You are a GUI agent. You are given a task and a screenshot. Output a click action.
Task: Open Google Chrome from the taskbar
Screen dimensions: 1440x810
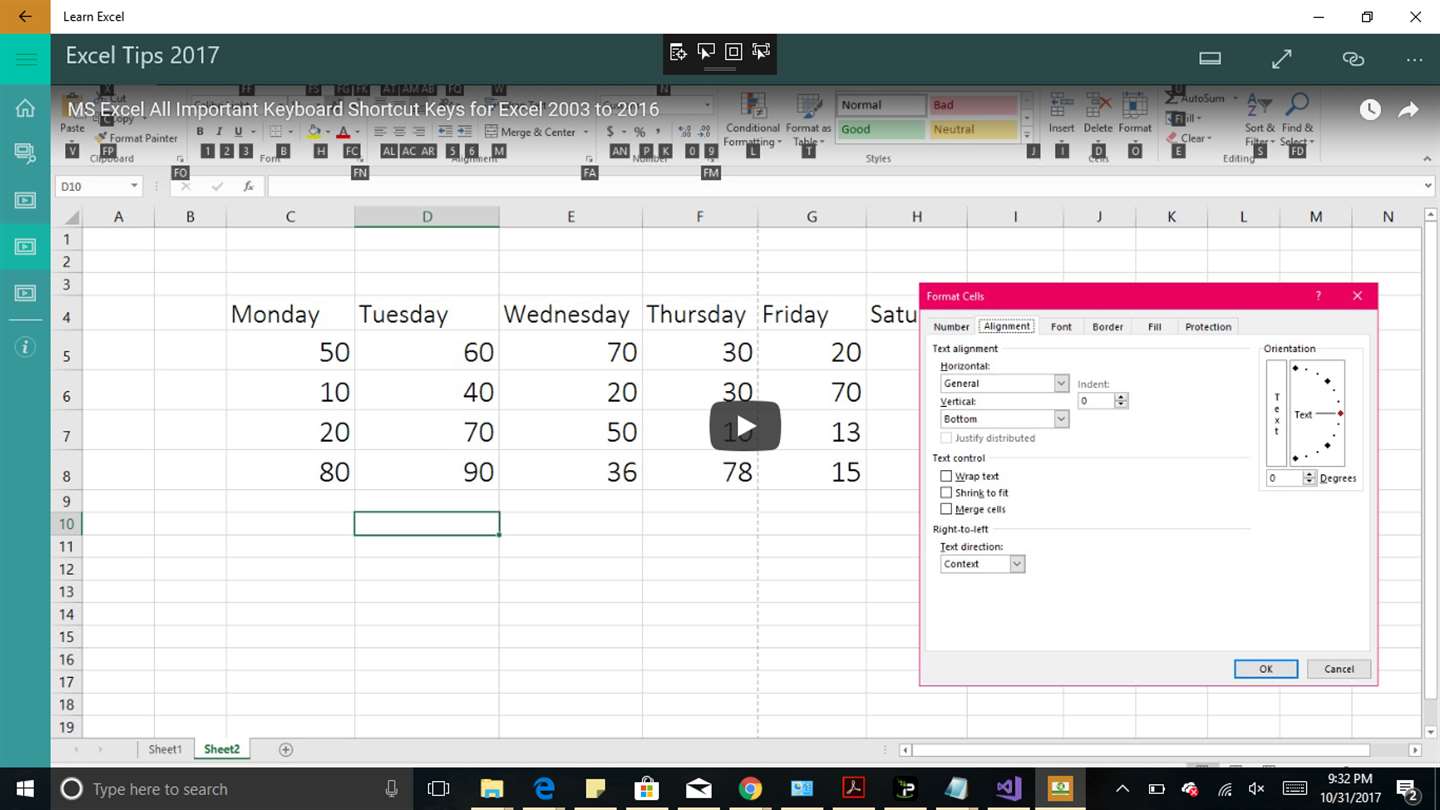pos(750,789)
